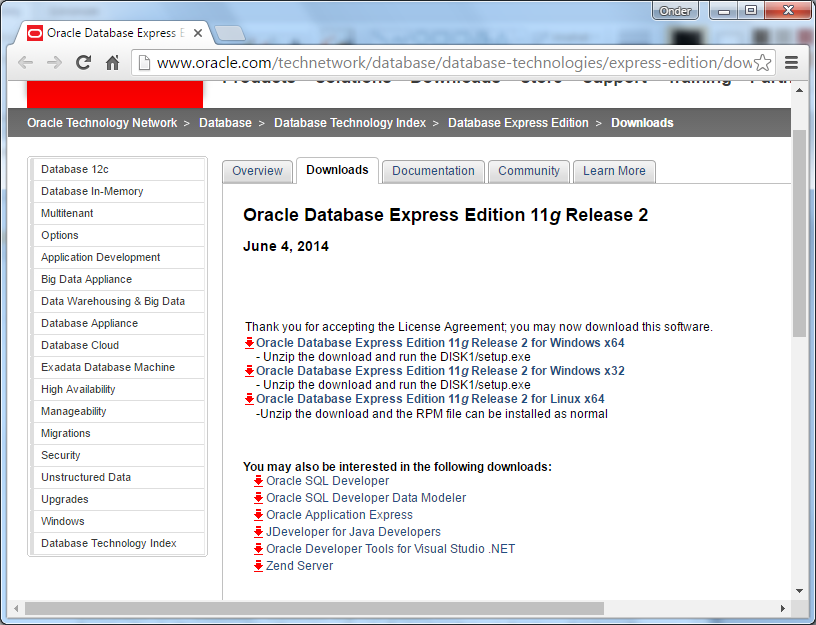816x625 pixels.
Task: Open a new browser tab
Action: click(230, 33)
